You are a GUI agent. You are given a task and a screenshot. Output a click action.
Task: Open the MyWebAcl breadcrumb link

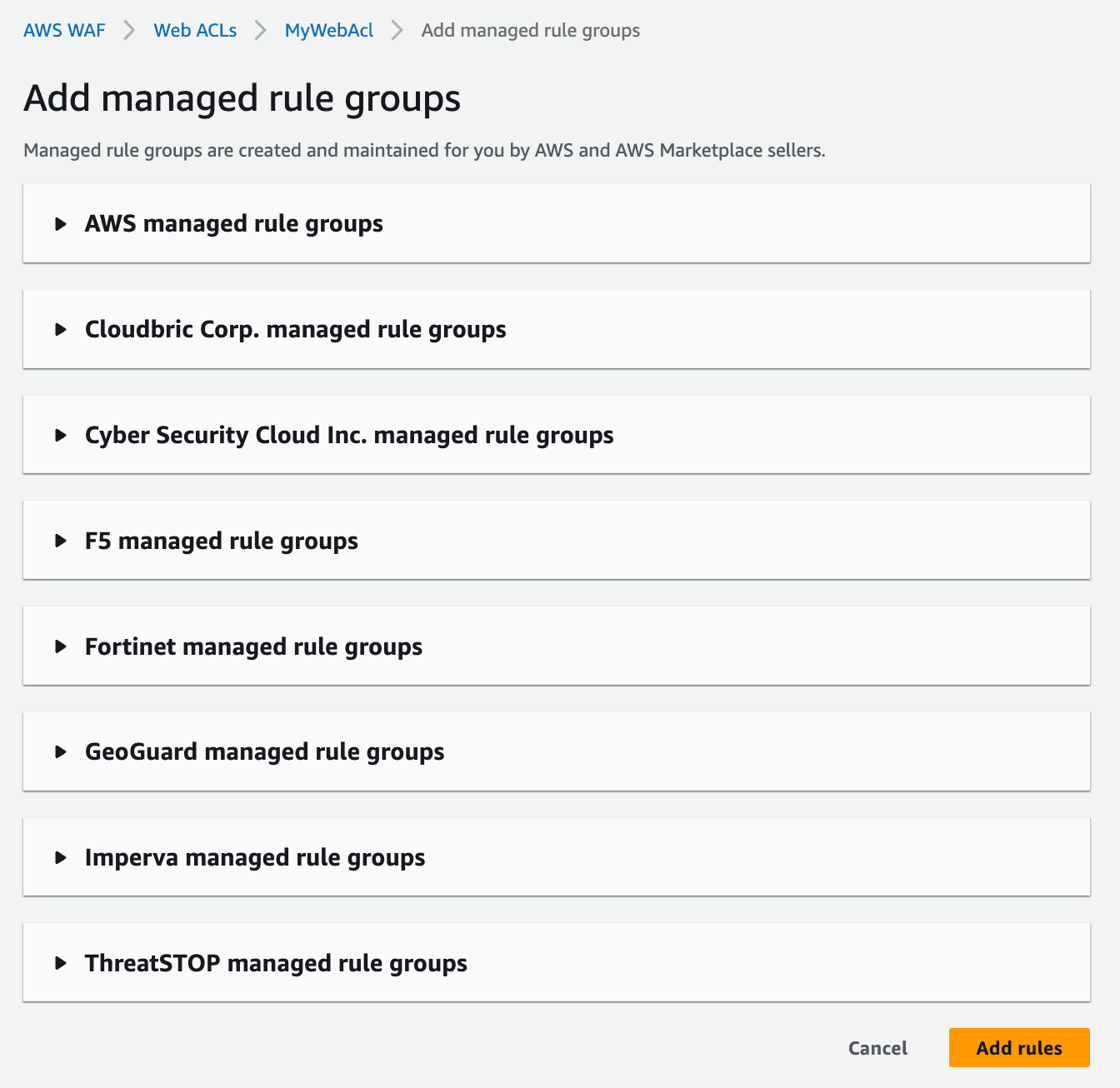coord(328,30)
